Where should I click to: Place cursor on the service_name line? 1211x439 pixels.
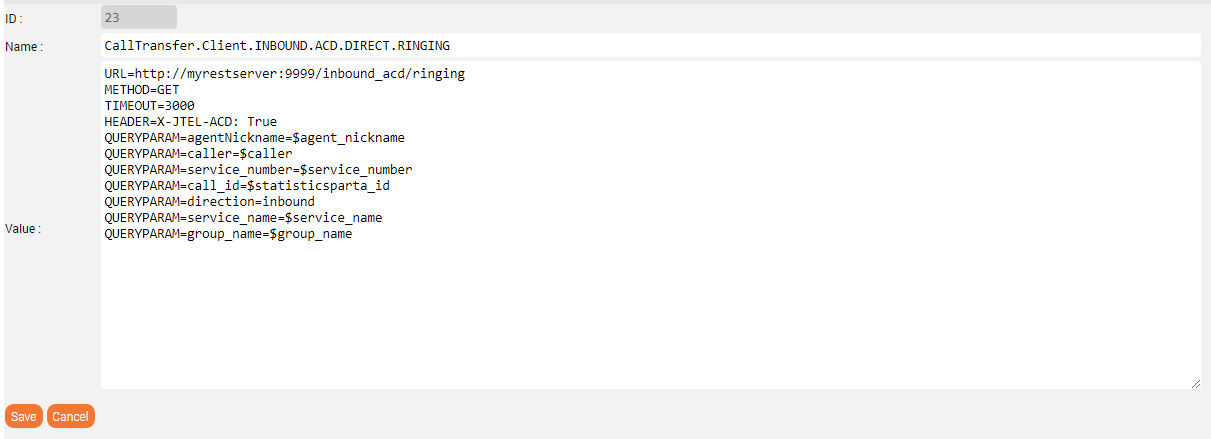[x=243, y=218]
